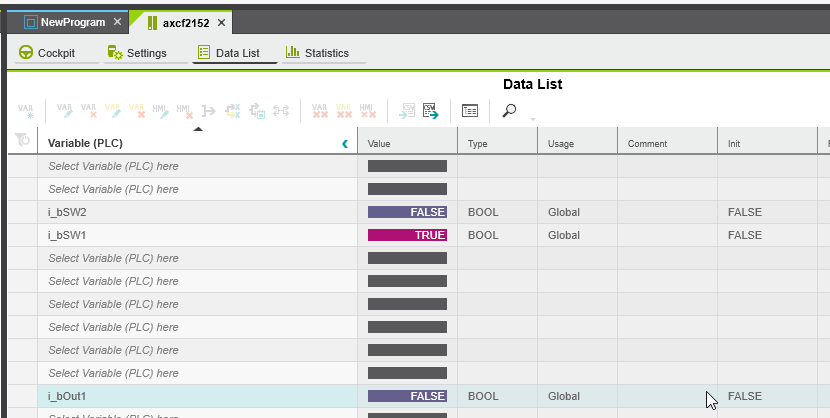Image resolution: width=830 pixels, height=418 pixels.
Task: Click the Variable (PLC) column header
Action: click(197, 143)
